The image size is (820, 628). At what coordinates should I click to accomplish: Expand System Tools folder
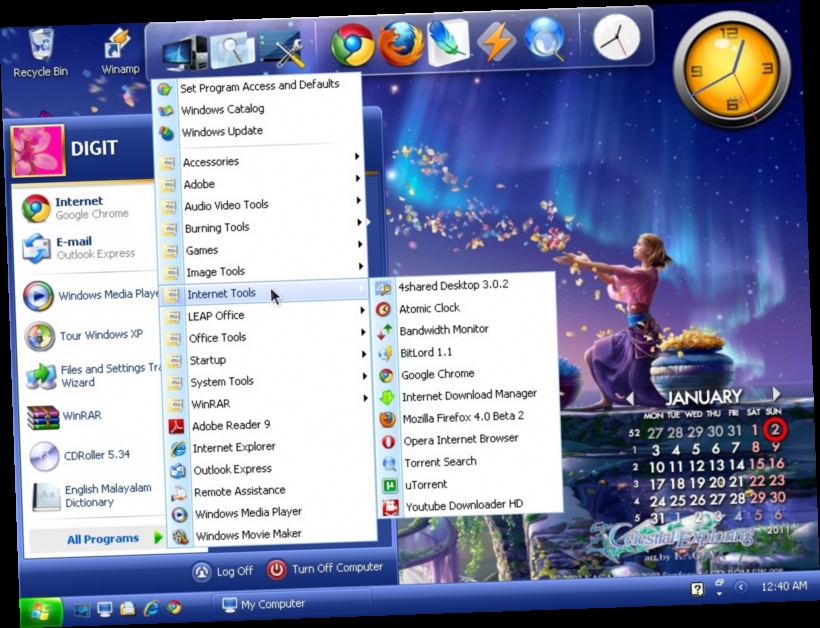[266, 382]
